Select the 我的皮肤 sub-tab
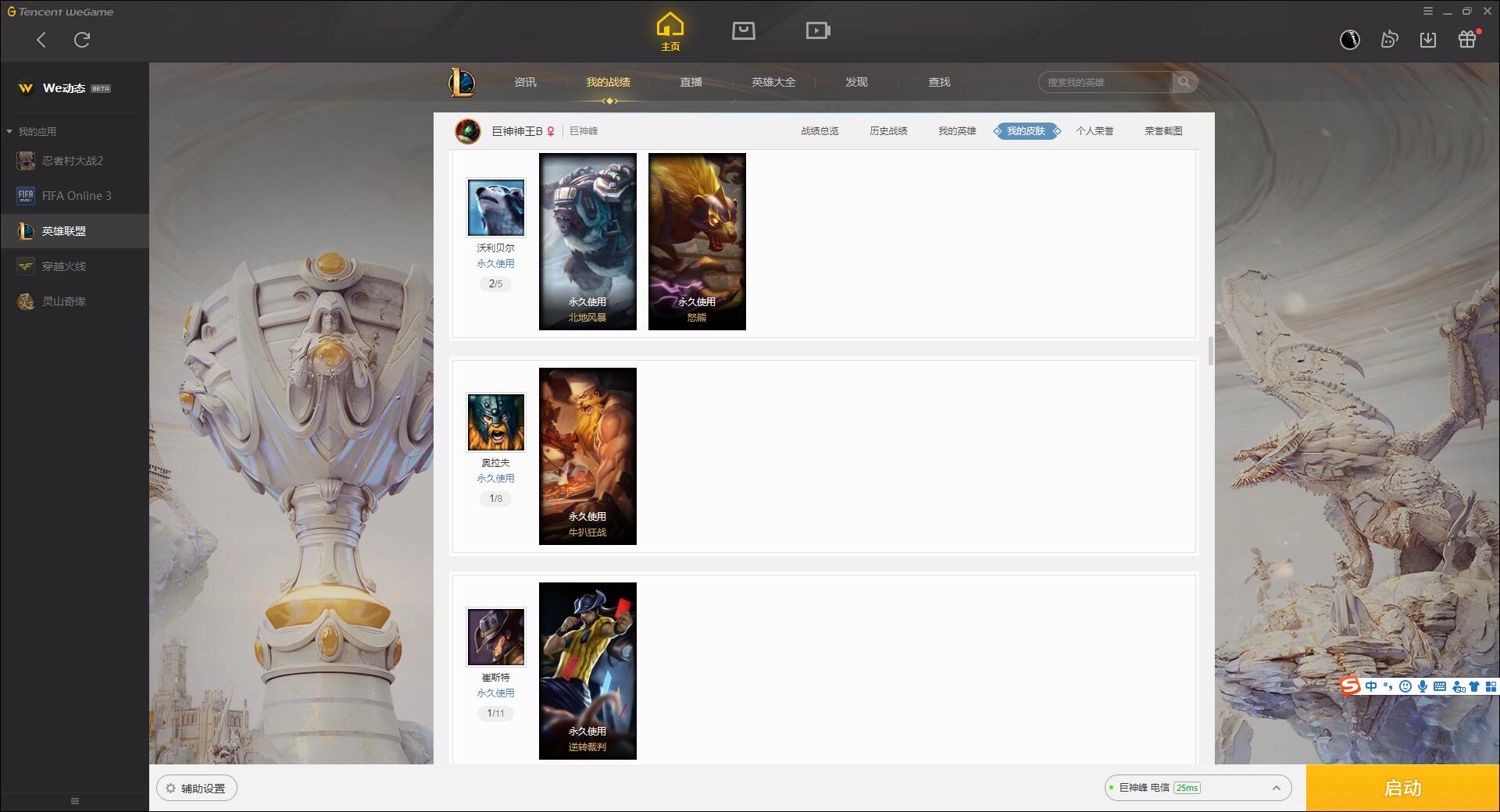The width and height of the screenshot is (1500, 812). pyautogui.click(x=1026, y=131)
